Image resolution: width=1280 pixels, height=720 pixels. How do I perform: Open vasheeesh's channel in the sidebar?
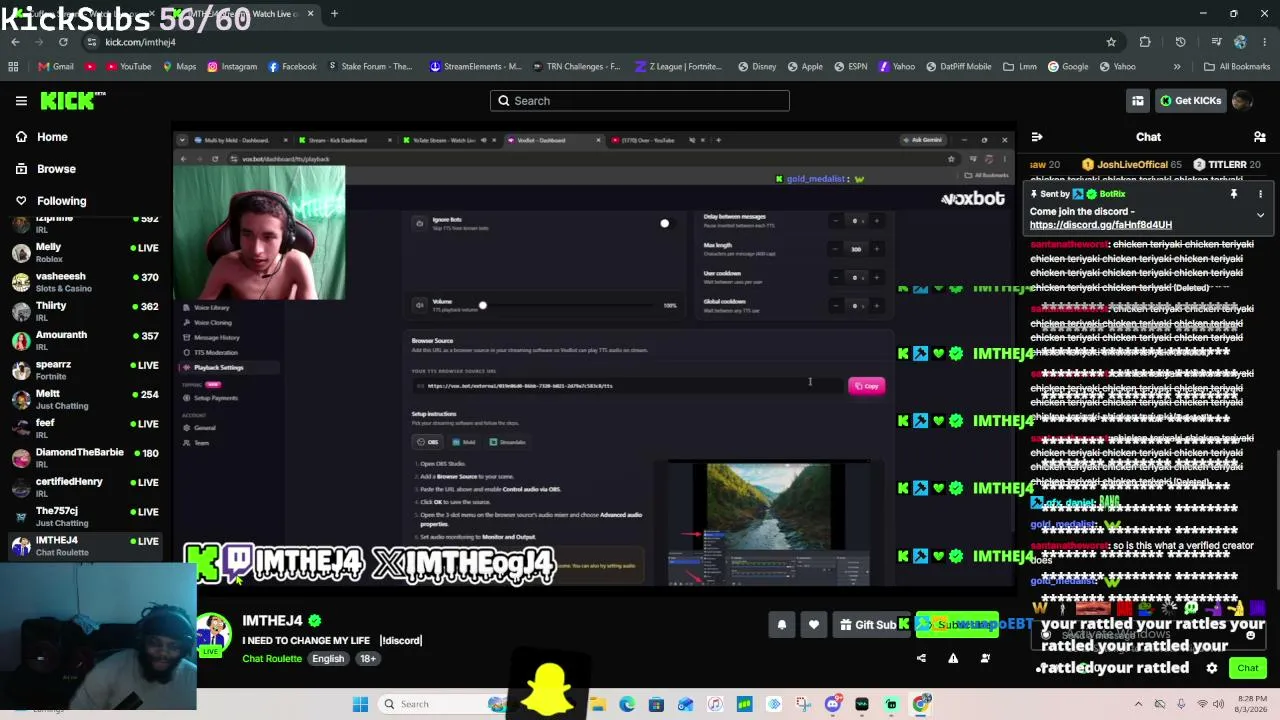[86, 282]
